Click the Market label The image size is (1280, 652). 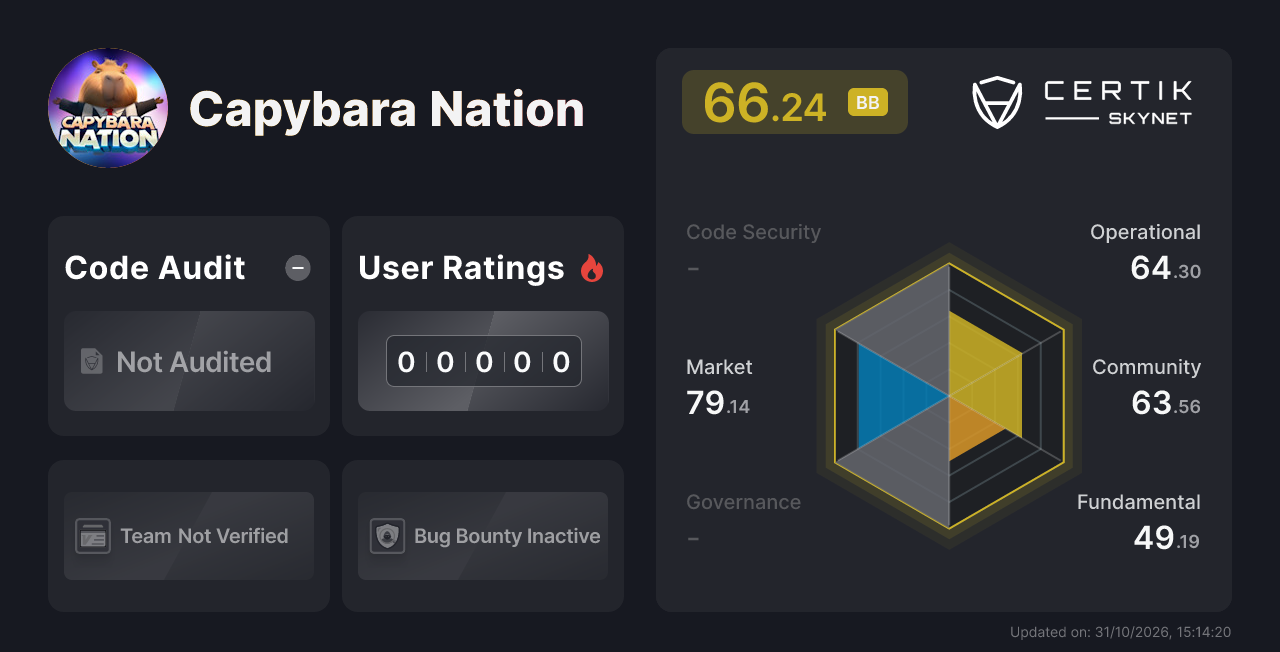(x=719, y=367)
